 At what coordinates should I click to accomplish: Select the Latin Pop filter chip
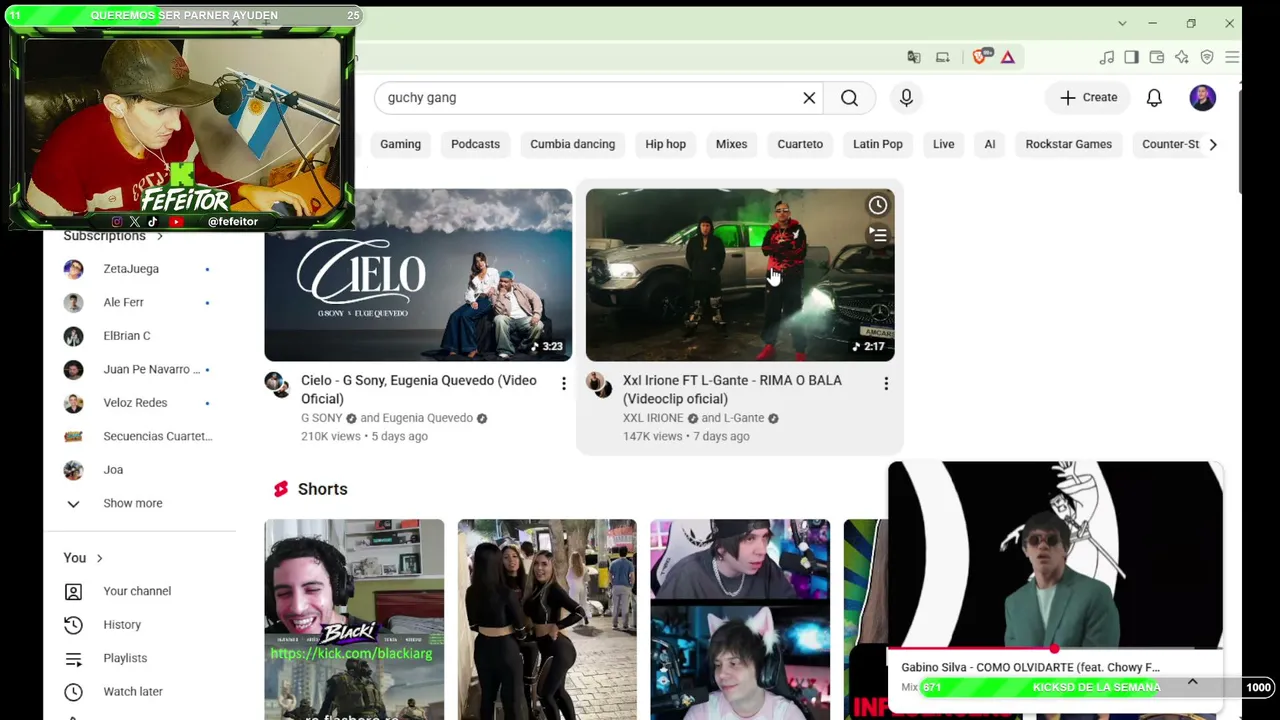tap(877, 144)
